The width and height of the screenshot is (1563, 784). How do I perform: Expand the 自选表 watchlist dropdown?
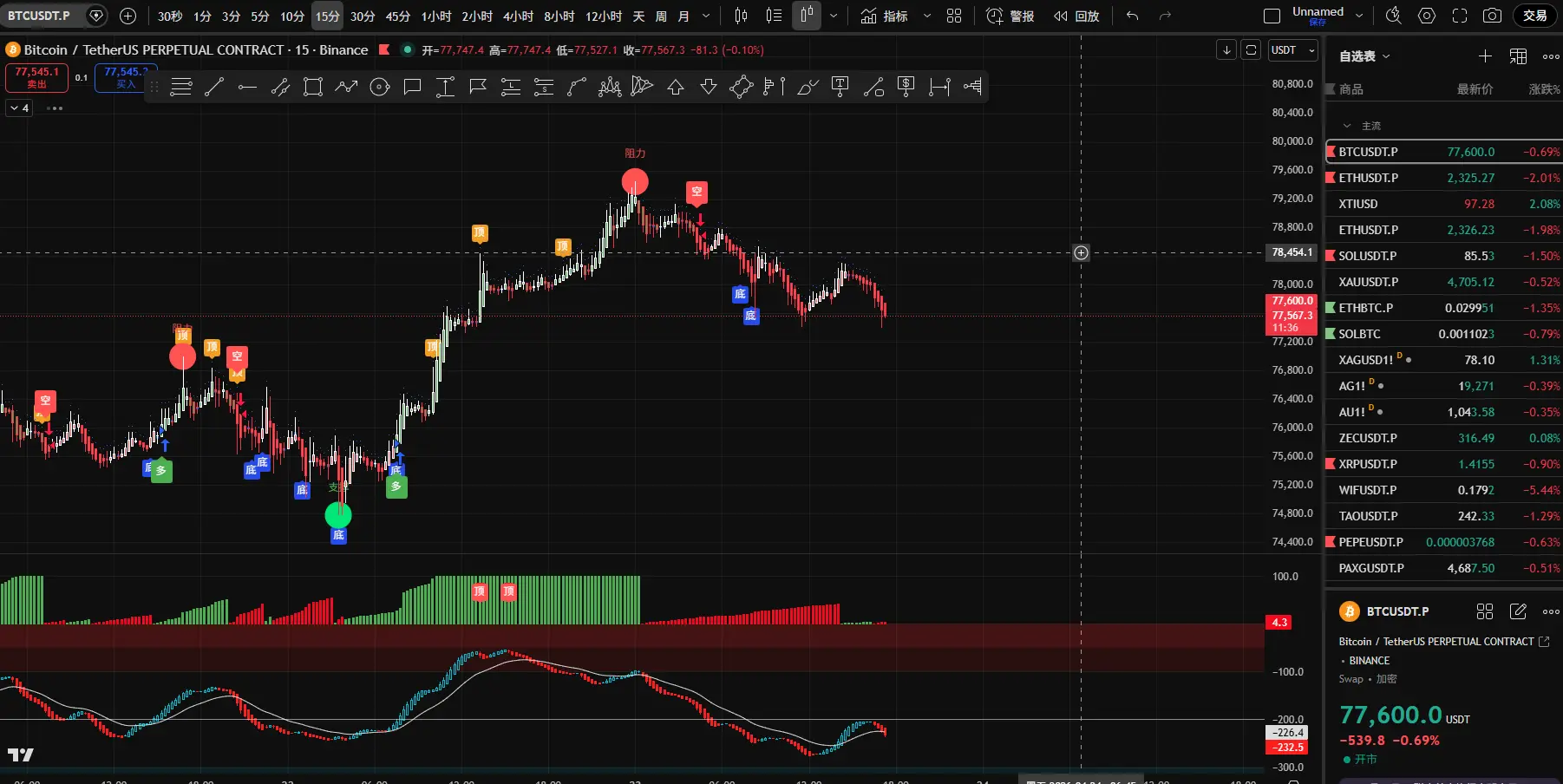point(1364,56)
